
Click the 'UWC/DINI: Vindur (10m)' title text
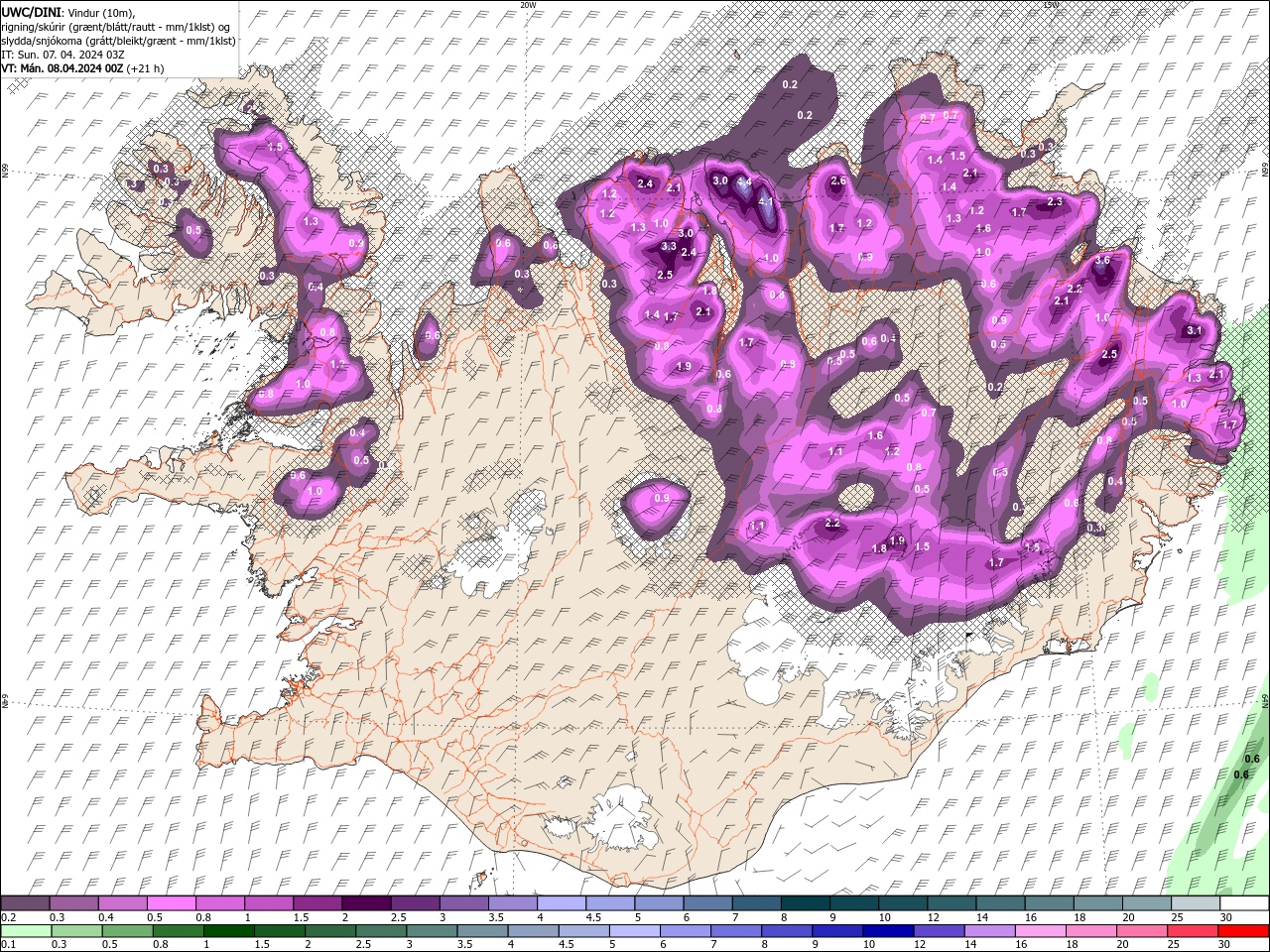(x=67, y=12)
